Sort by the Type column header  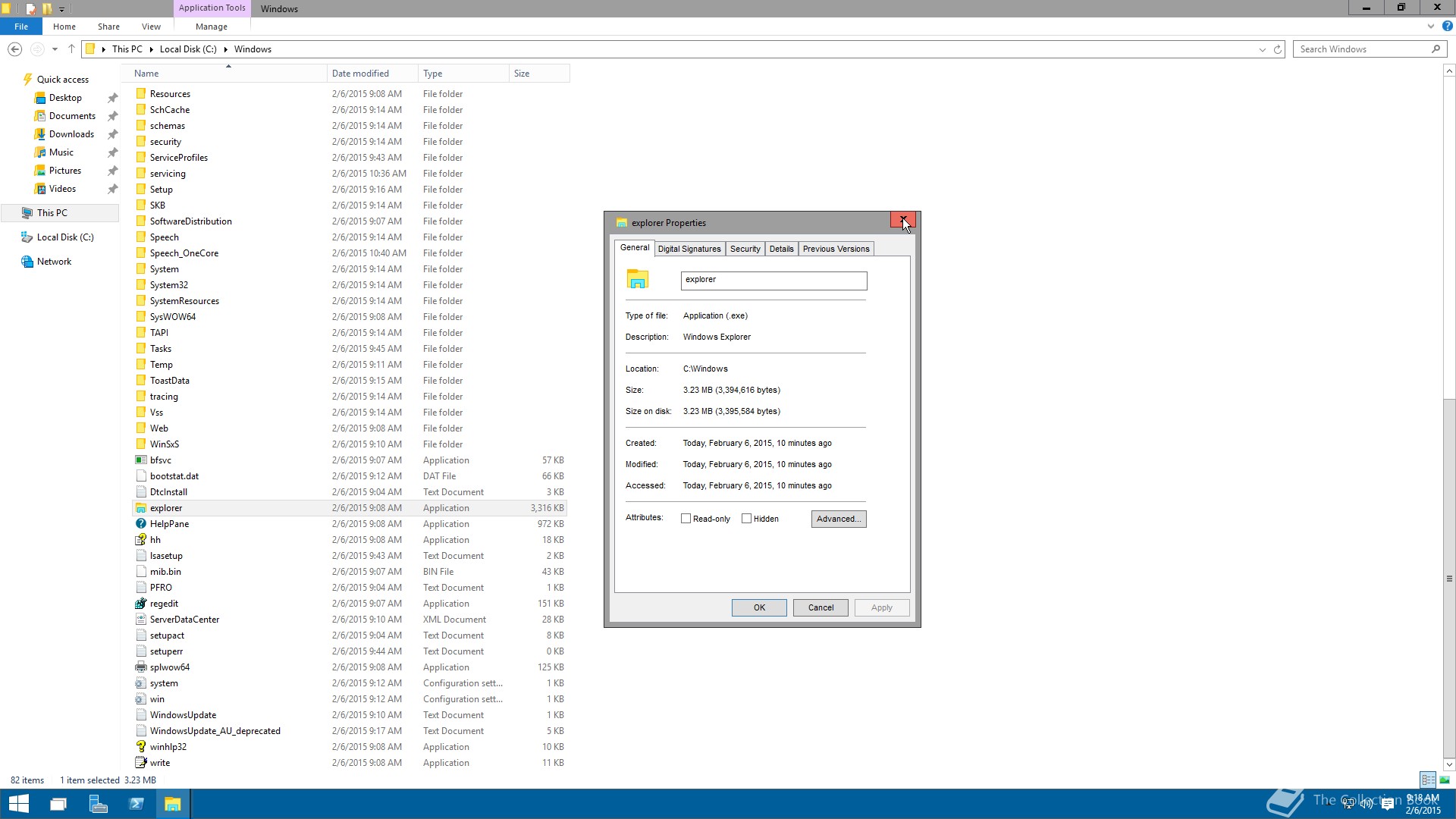[x=463, y=74]
